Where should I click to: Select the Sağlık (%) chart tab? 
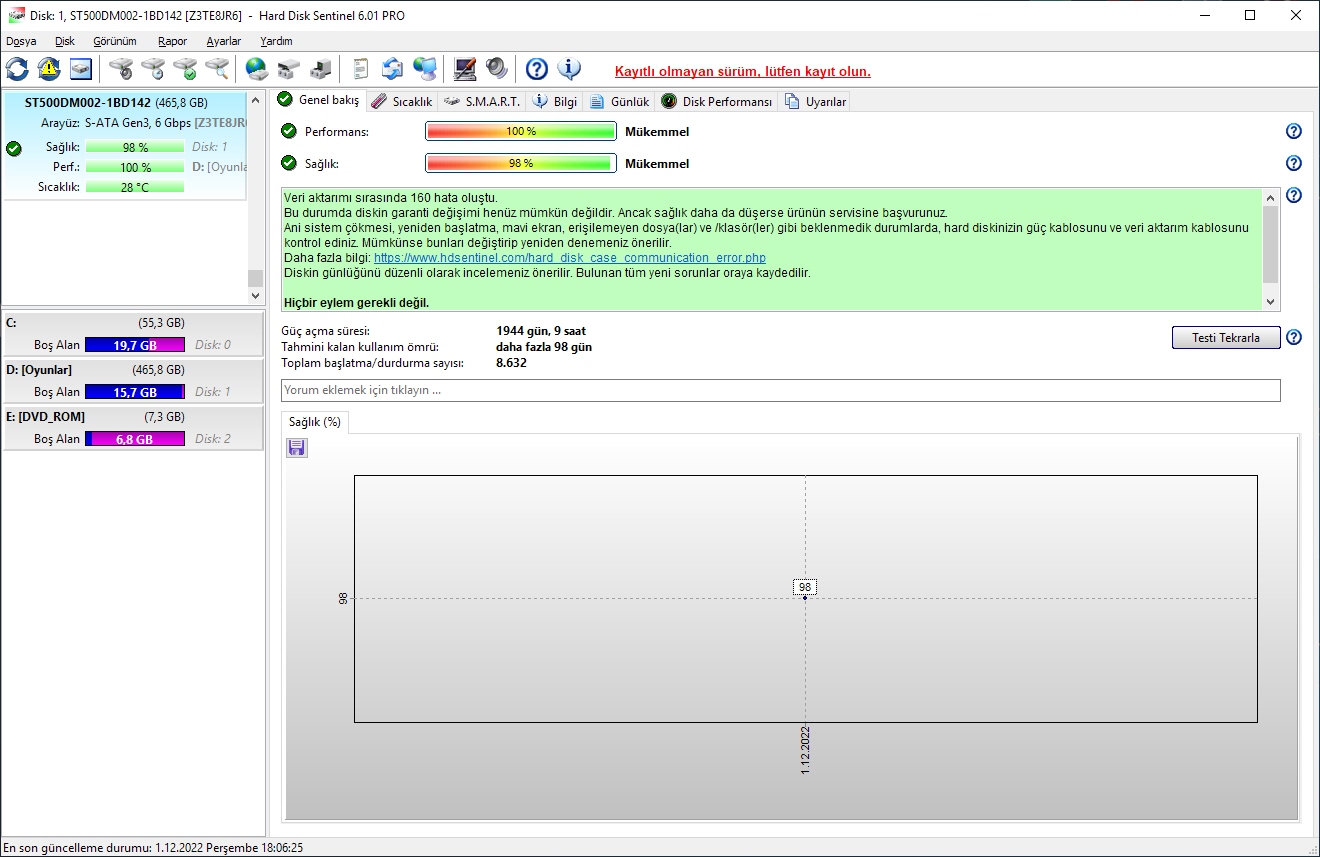pyautogui.click(x=315, y=422)
